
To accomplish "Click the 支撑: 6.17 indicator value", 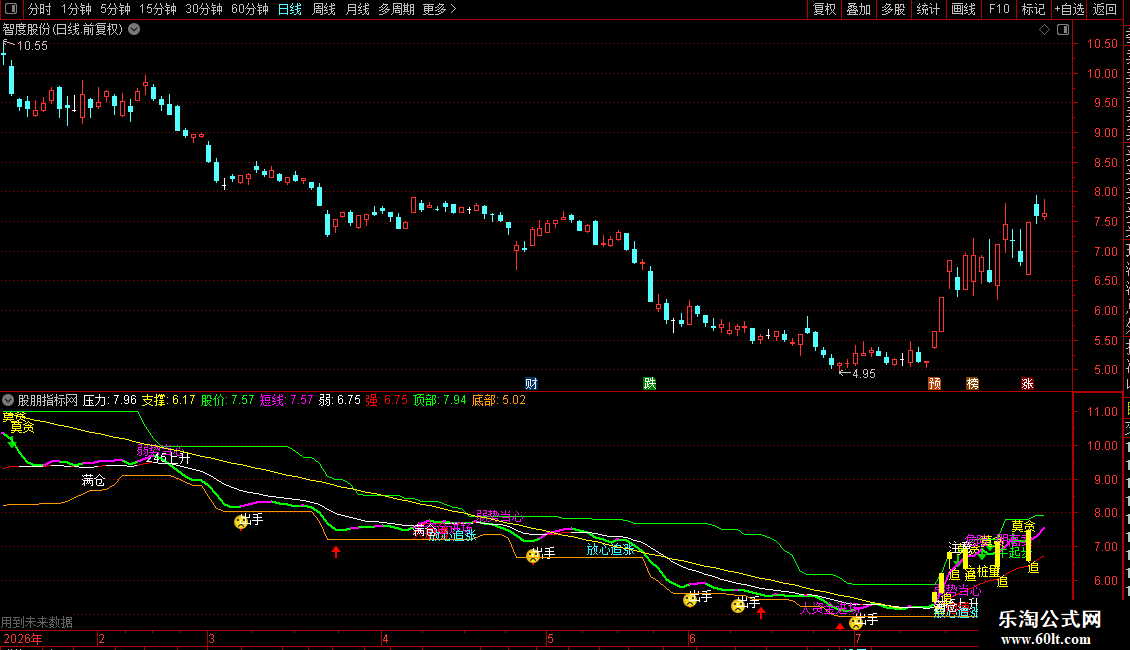I will coord(168,400).
